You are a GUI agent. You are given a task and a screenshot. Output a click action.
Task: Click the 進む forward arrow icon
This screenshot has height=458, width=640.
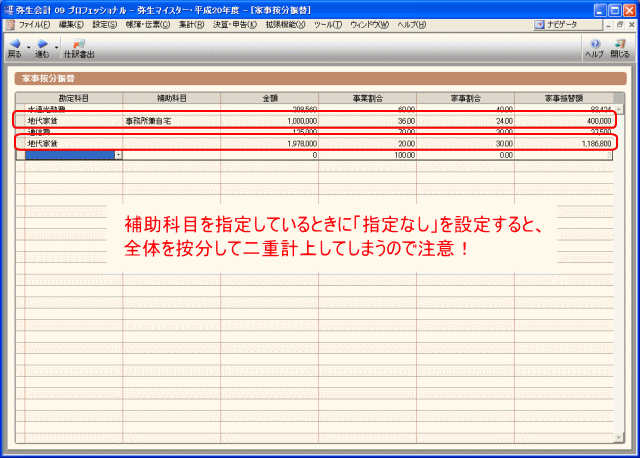pos(42,44)
